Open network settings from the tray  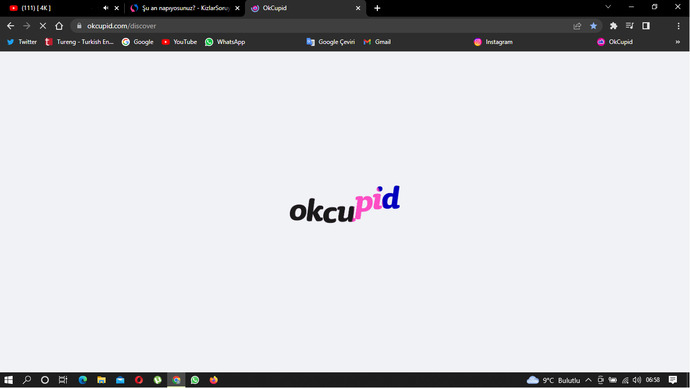(x=625, y=380)
